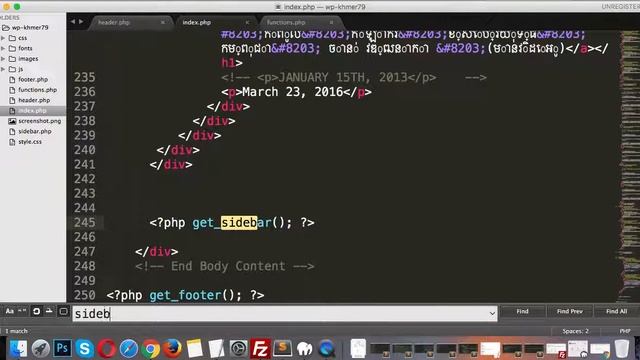Go to previous tab with left arrow

pyautogui.click(x=73, y=22)
